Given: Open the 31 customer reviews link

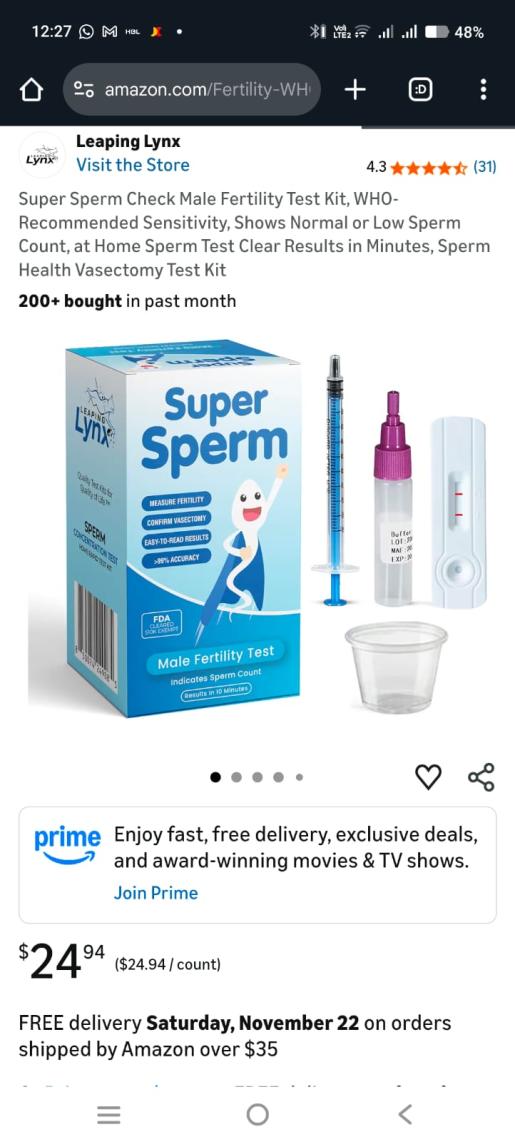Looking at the screenshot, I should [484, 167].
